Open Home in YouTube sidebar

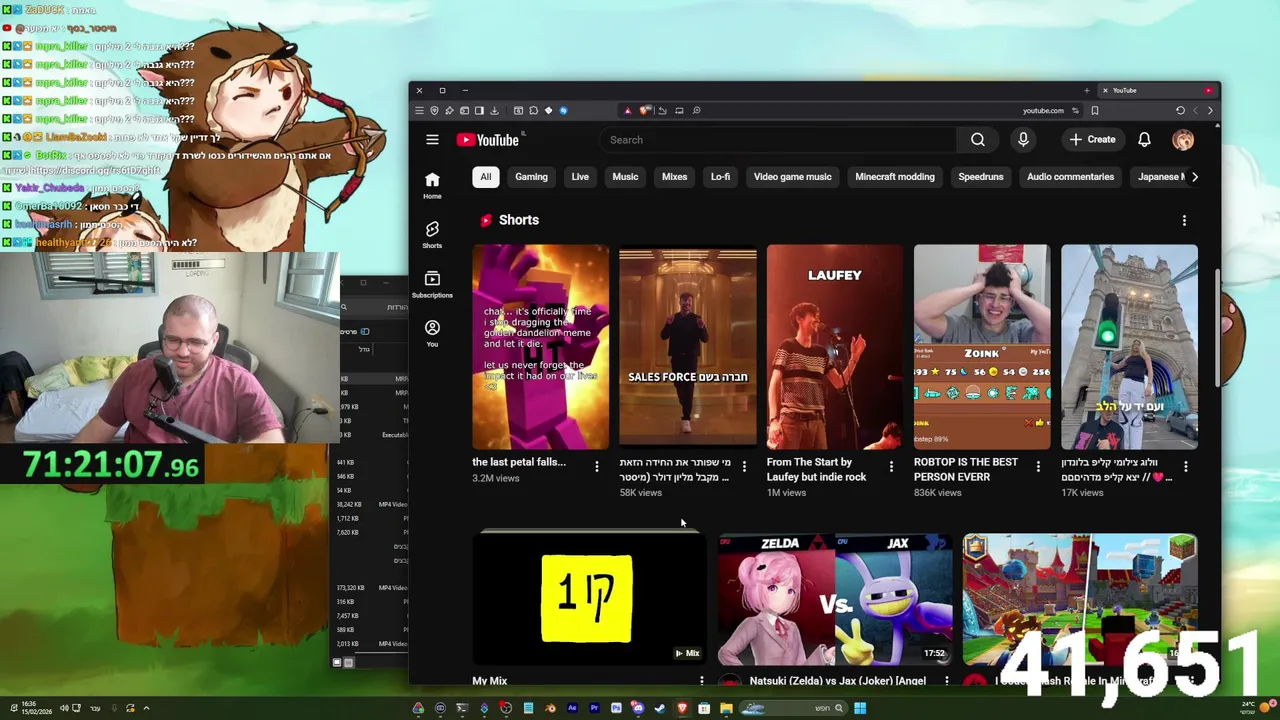click(x=432, y=185)
